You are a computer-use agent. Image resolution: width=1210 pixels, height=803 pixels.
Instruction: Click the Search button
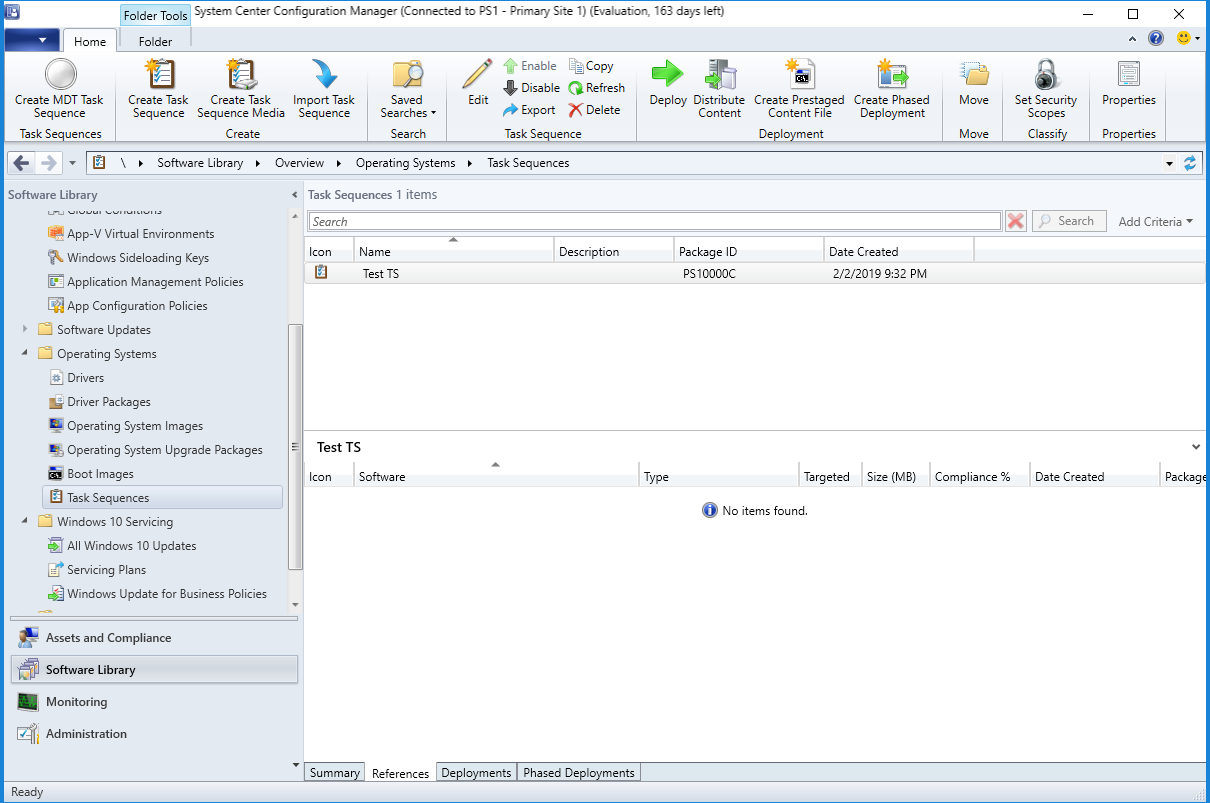coord(1069,221)
